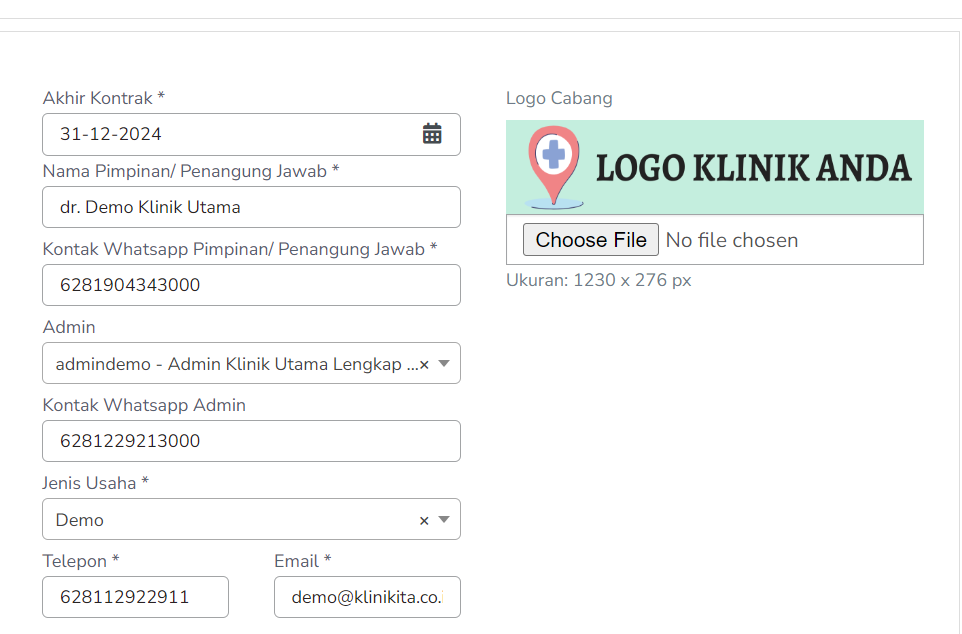Click the Kontak Whatsapp Admin field

(x=251, y=441)
